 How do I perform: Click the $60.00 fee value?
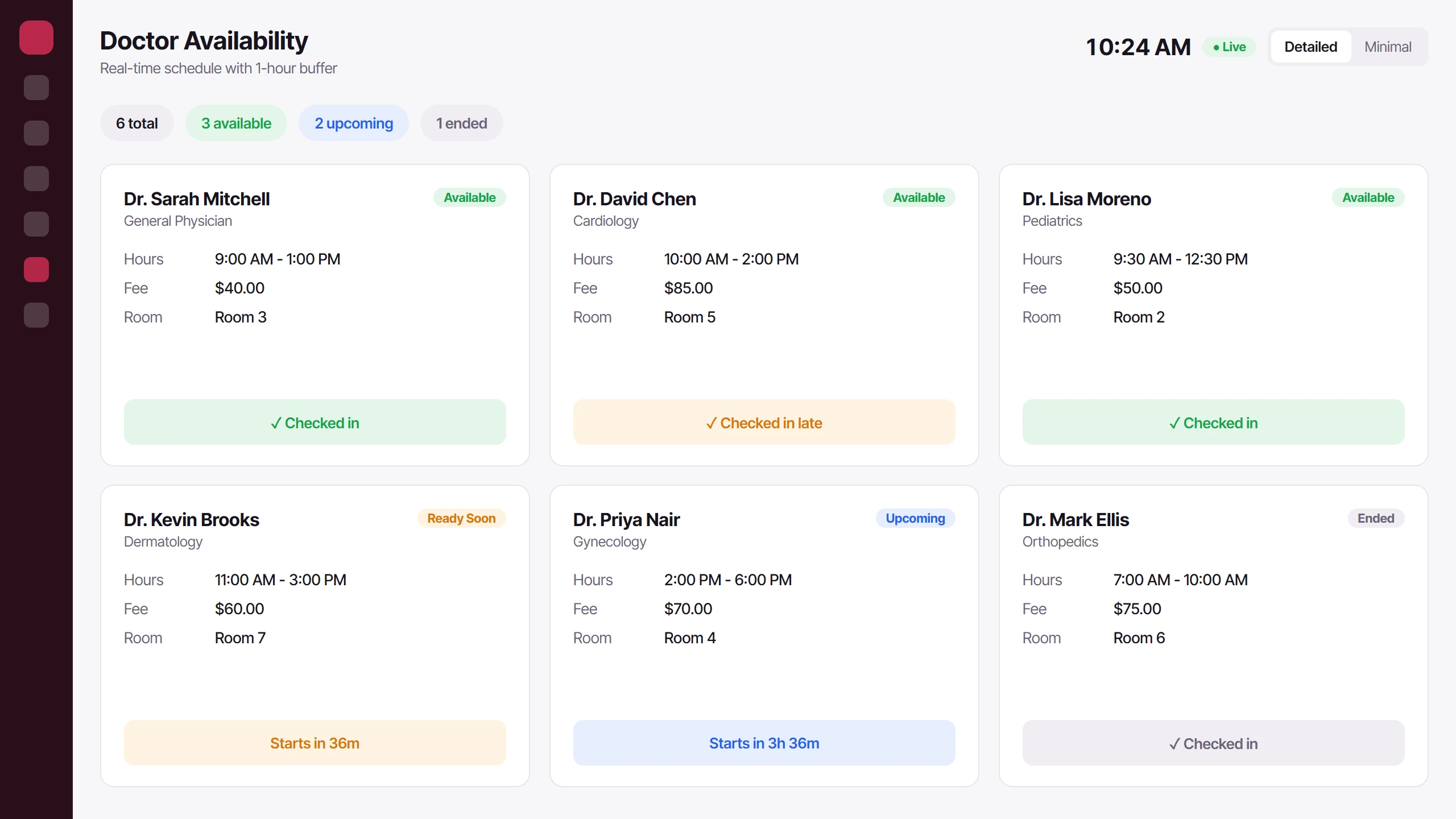[x=239, y=609]
